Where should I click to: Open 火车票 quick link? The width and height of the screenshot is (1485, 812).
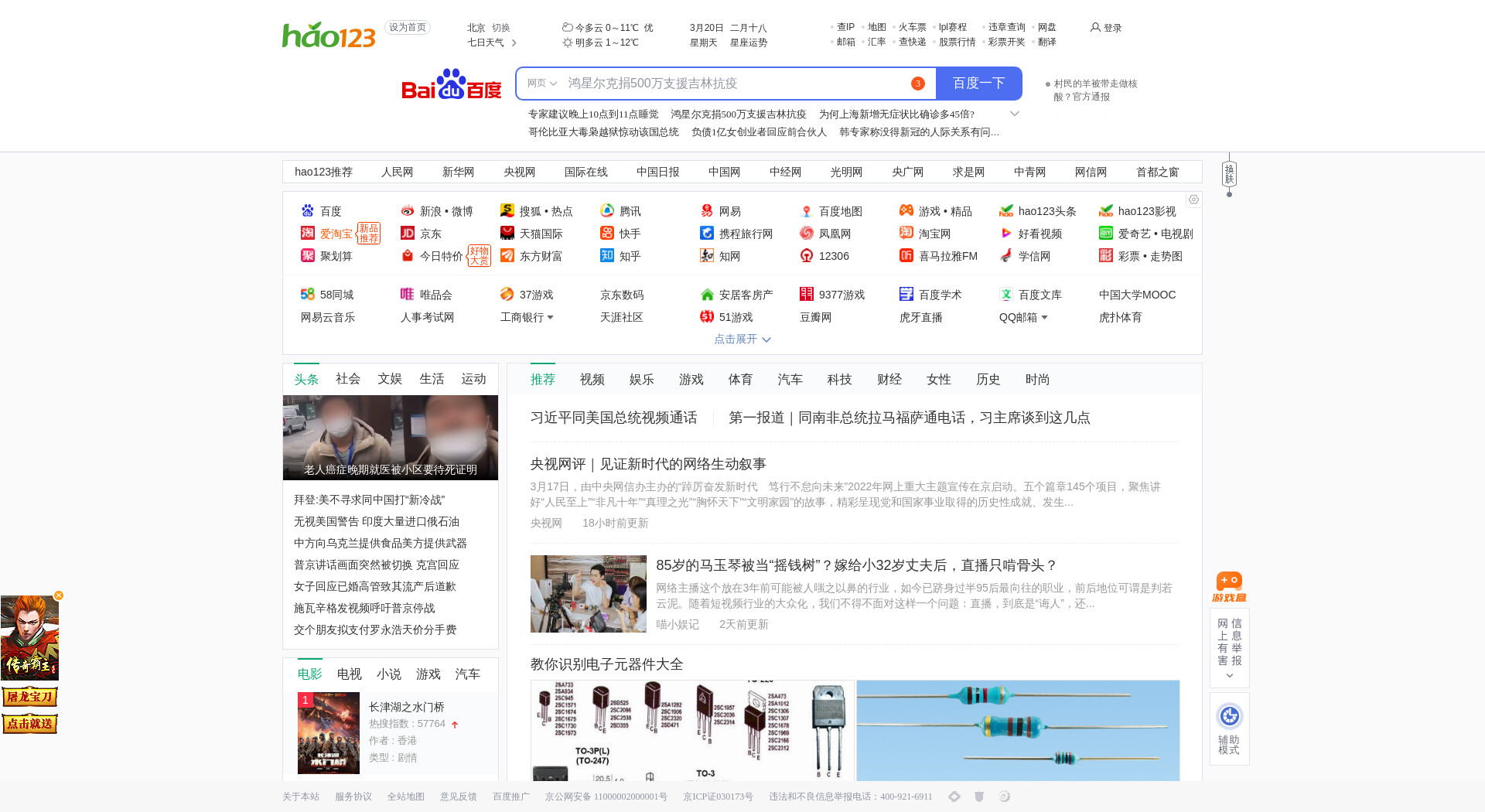(913, 27)
